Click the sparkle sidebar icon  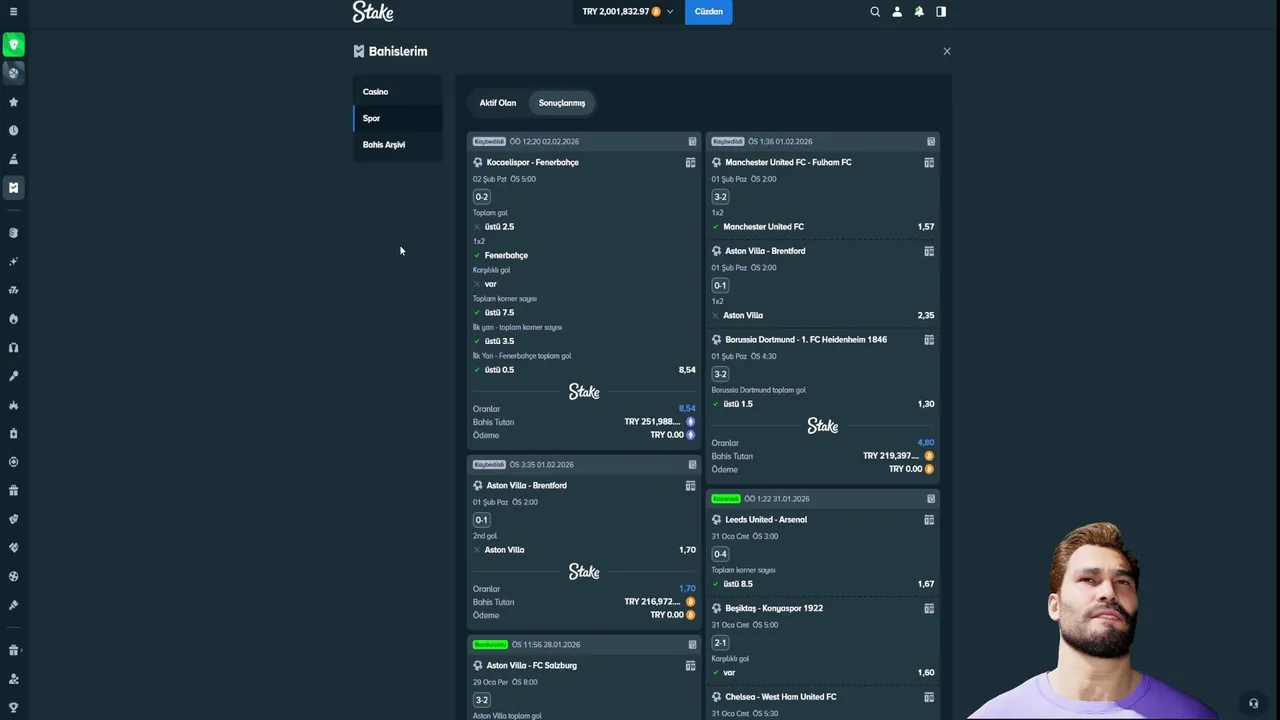pyautogui.click(x=13, y=261)
